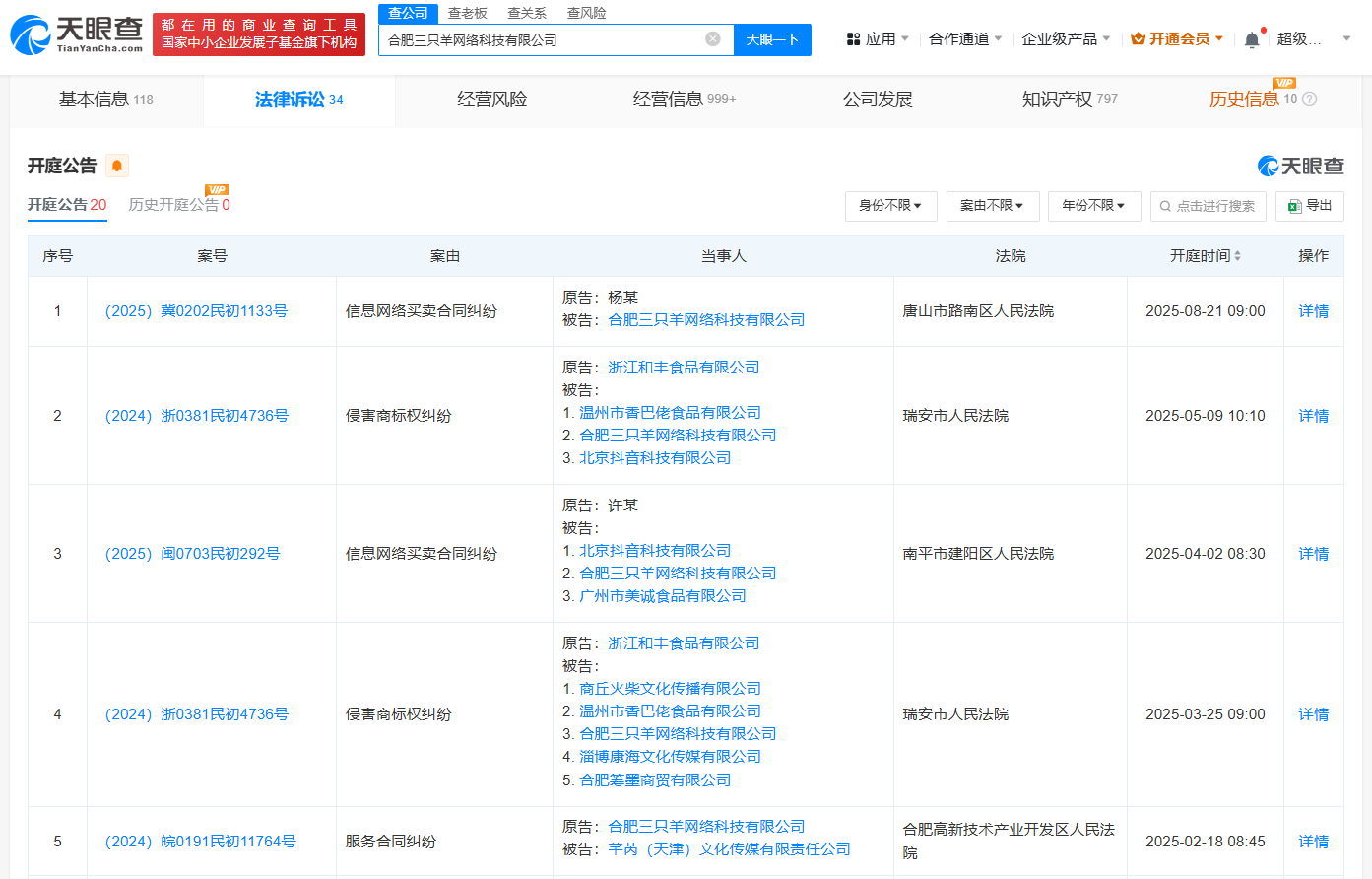
Task: Click the 天眼一下 search button
Action: 772,39
